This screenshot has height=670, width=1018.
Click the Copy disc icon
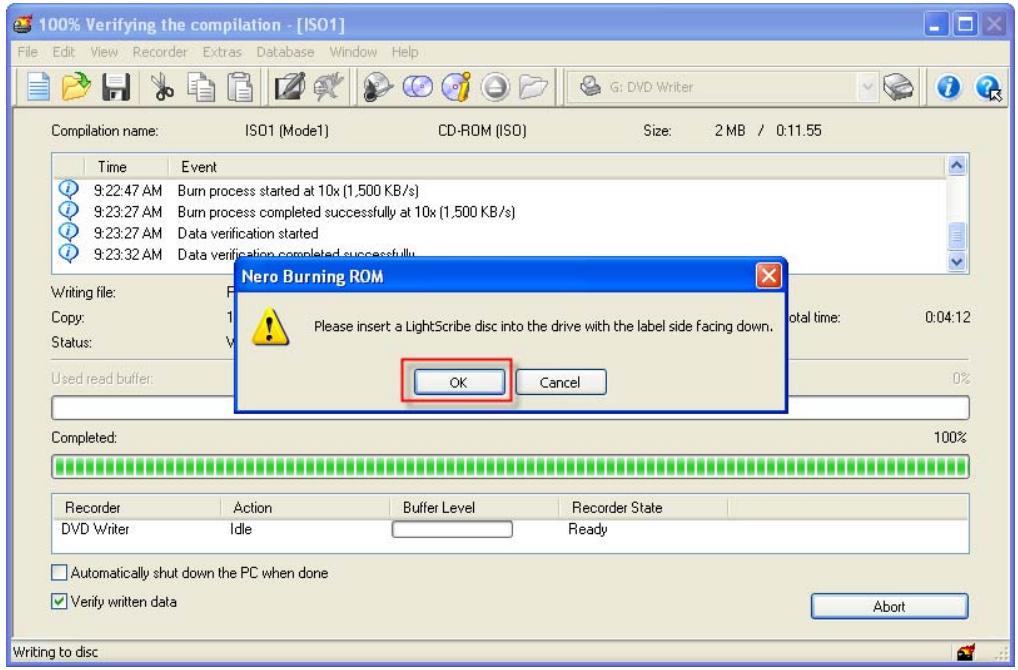click(x=417, y=86)
